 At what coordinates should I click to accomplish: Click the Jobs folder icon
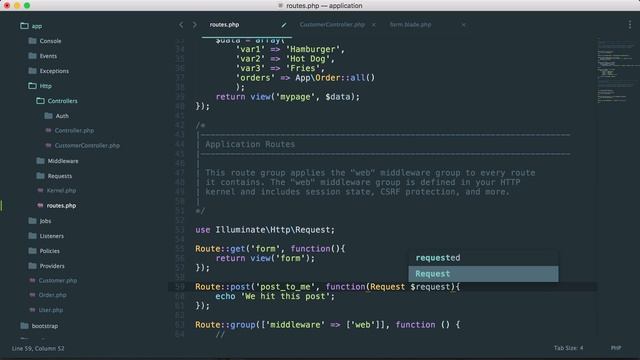(33, 221)
